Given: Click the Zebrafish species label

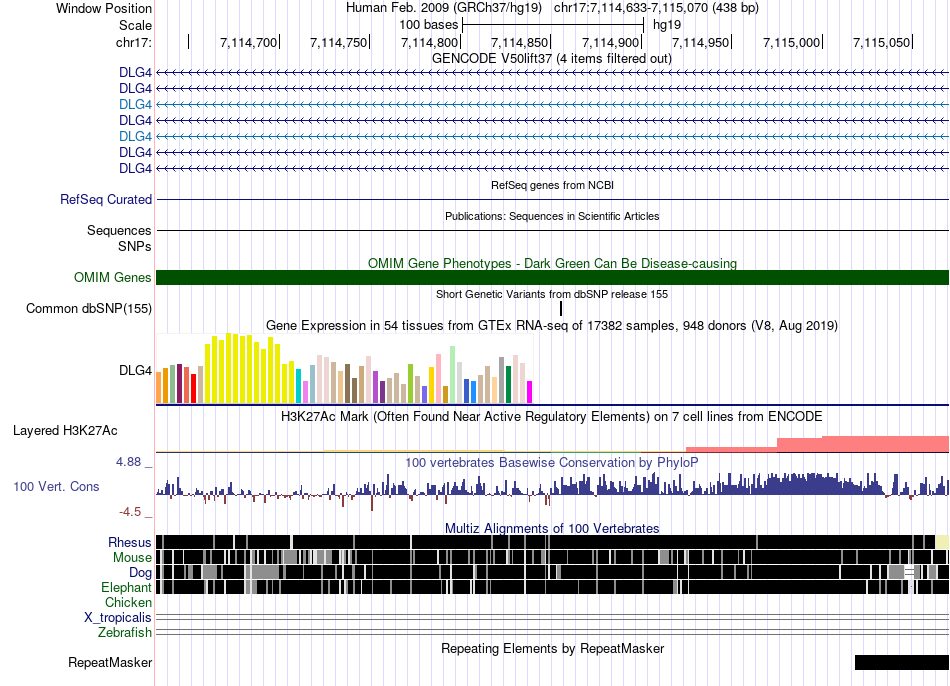Looking at the screenshot, I should (x=125, y=633).
